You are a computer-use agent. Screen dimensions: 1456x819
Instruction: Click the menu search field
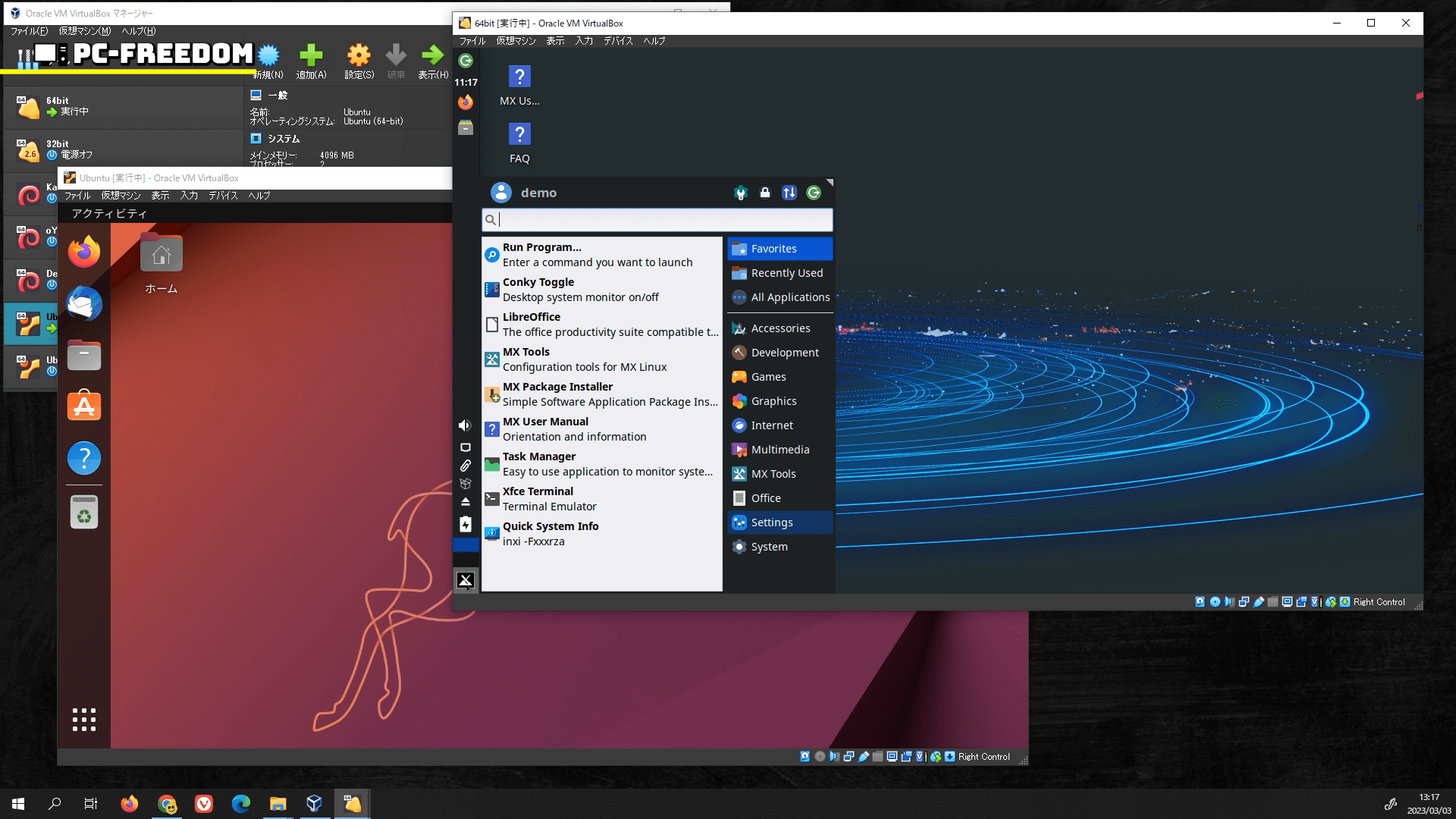coord(657,220)
